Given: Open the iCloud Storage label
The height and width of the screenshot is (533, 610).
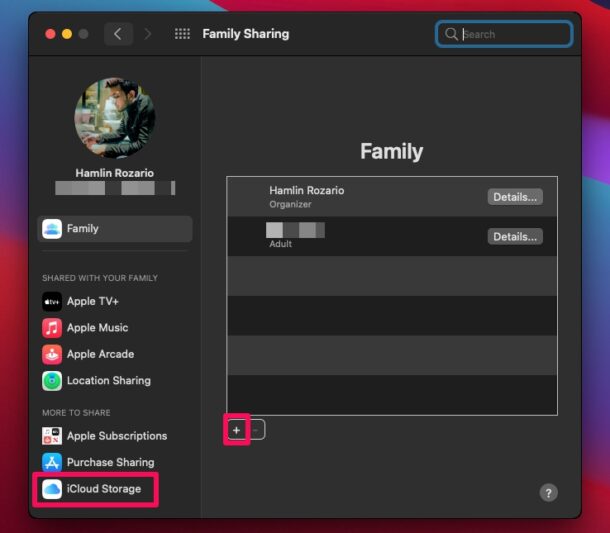Looking at the screenshot, I should (103, 489).
